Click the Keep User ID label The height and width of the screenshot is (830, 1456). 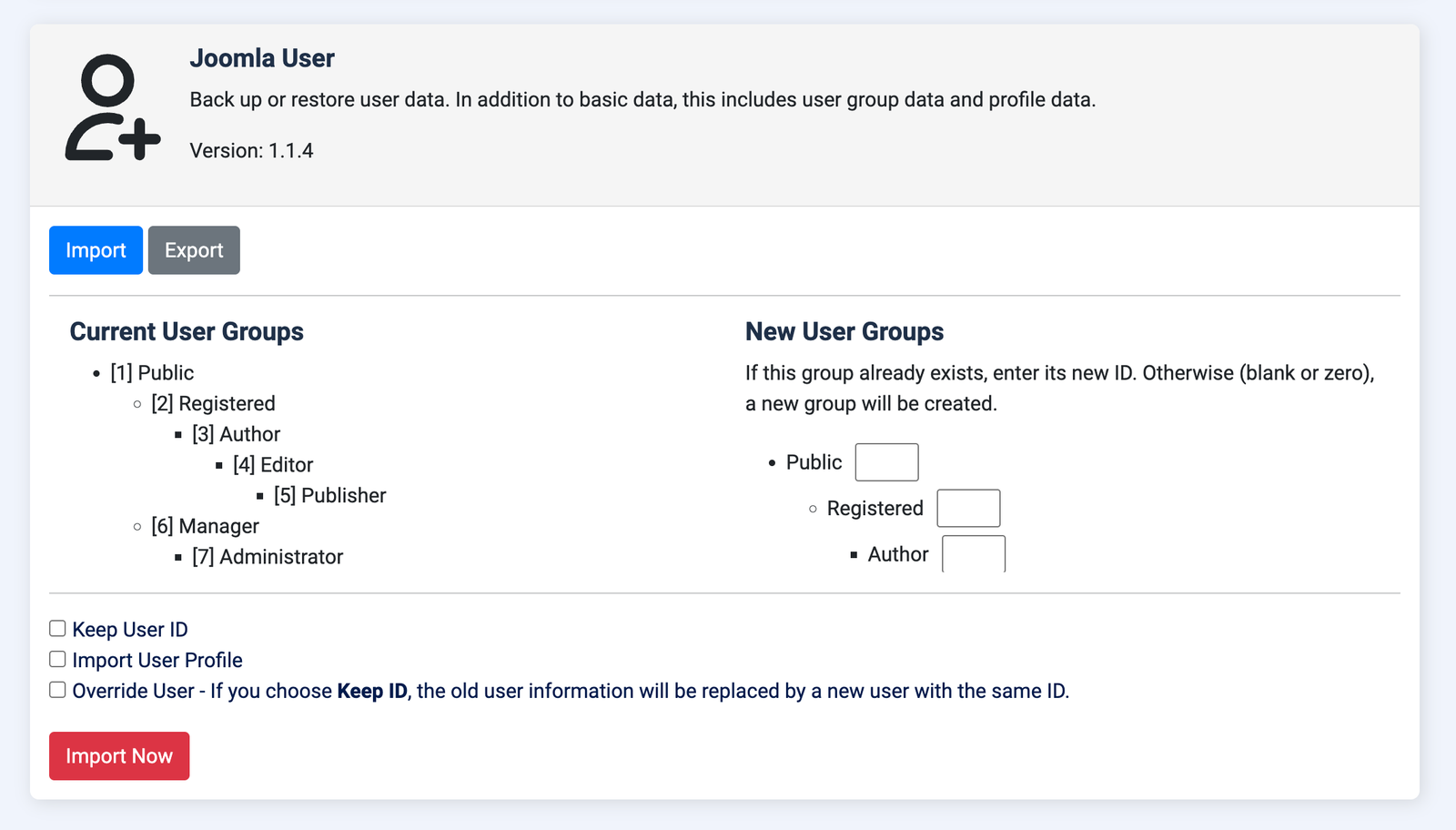pos(130,630)
